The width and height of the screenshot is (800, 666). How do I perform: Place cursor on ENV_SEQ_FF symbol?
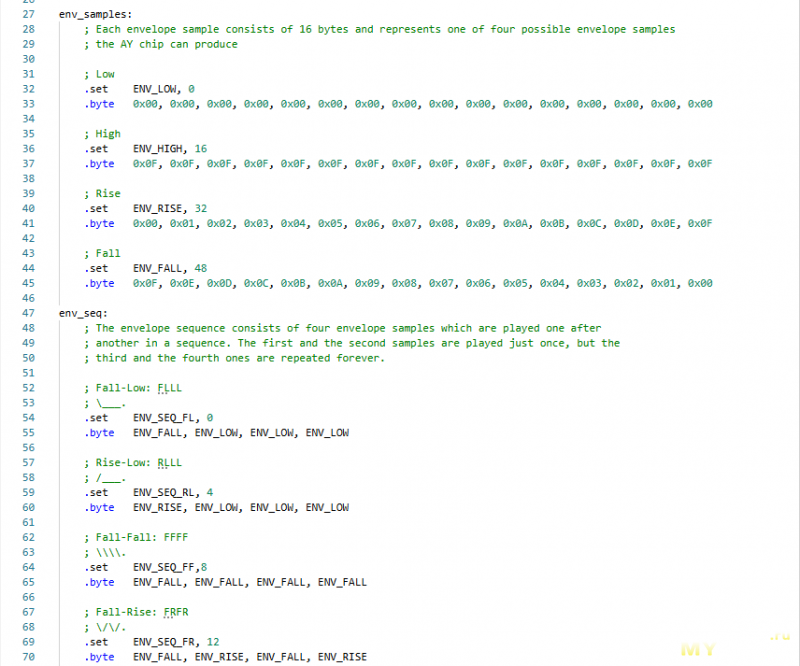click(x=163, y=567)
